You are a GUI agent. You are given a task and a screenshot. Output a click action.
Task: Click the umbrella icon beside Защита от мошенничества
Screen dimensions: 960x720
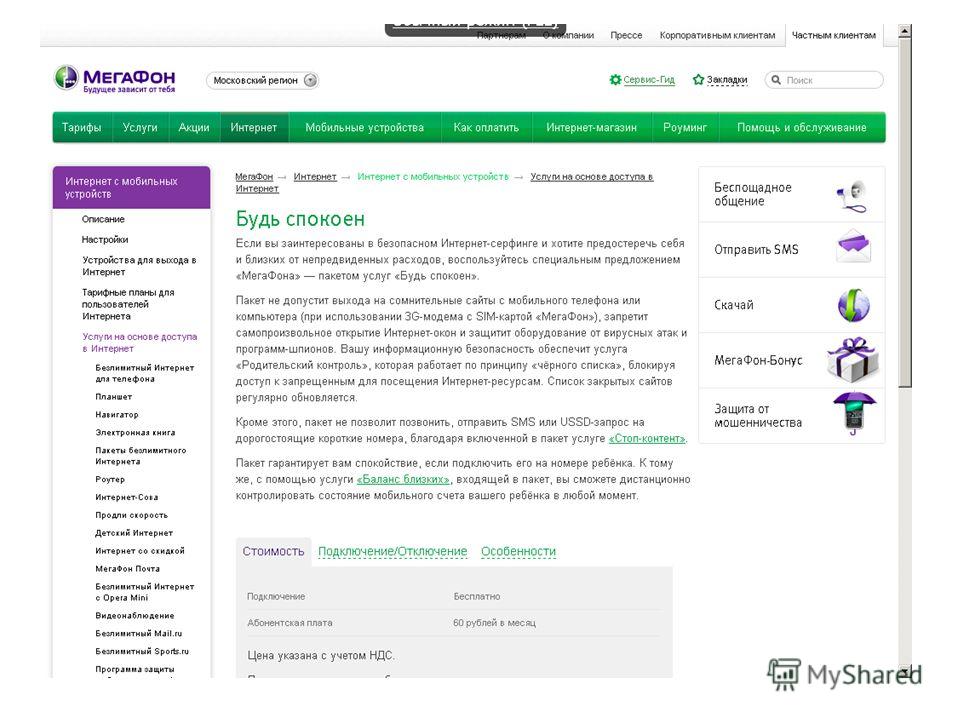pyautogui.click(x=853, y=414)
